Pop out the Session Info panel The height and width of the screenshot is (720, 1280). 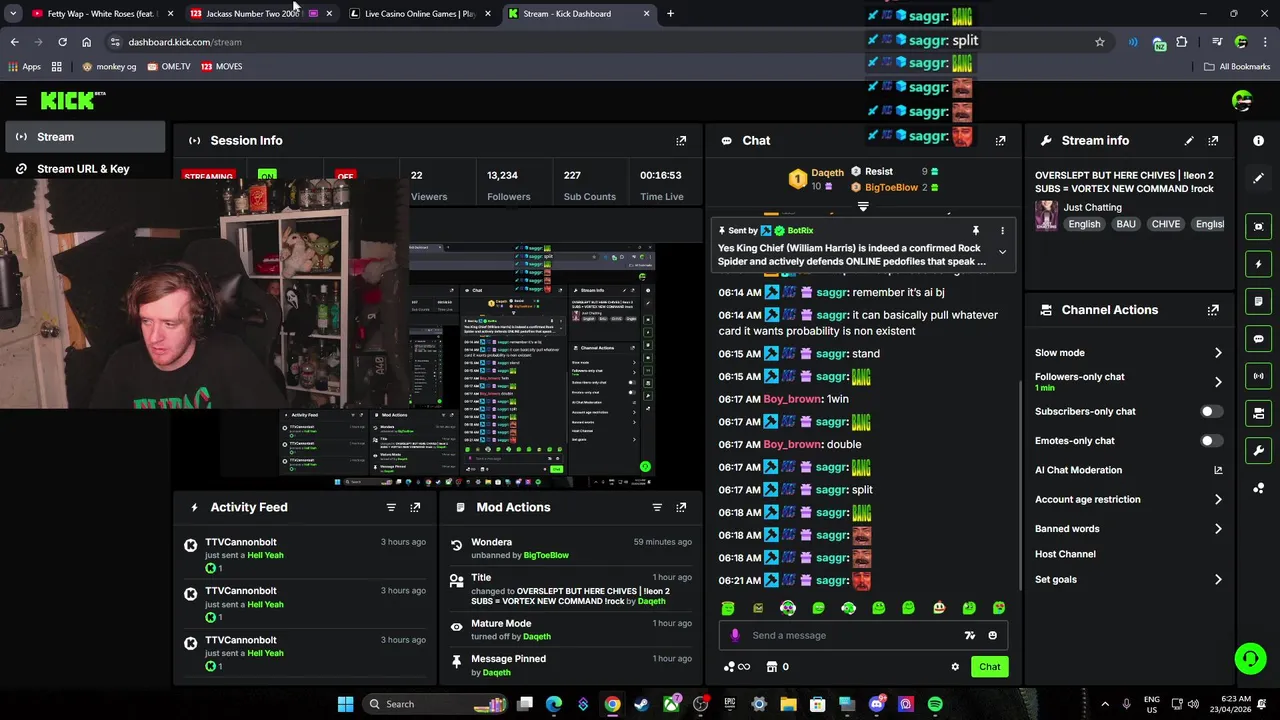pos(681,141)
